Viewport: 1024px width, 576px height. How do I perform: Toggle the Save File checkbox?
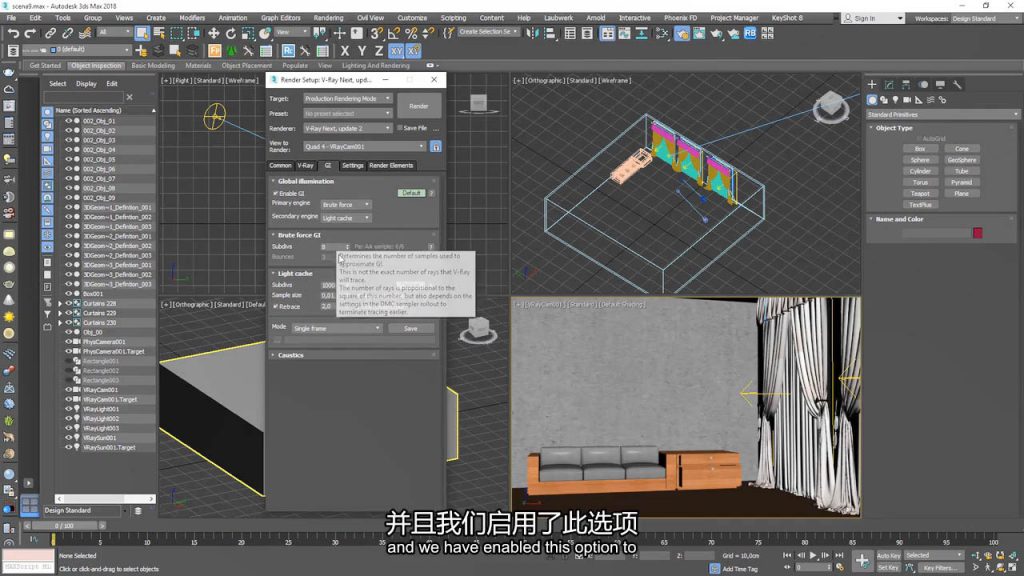[400, 128]
